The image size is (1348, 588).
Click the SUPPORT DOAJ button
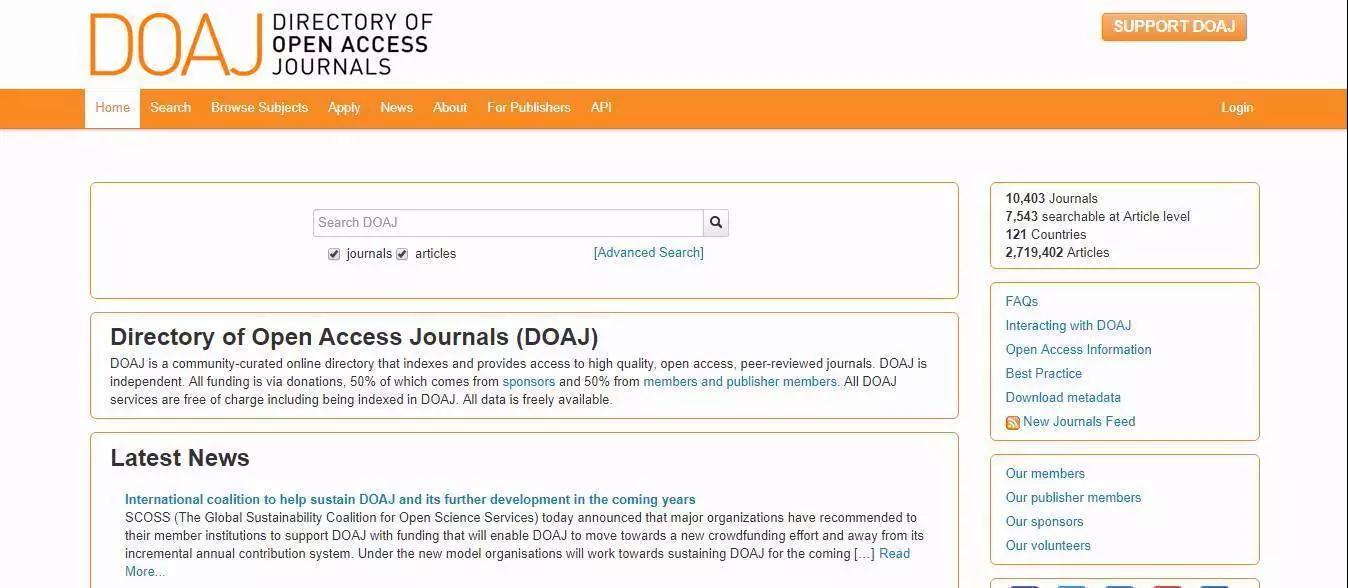1174,27
